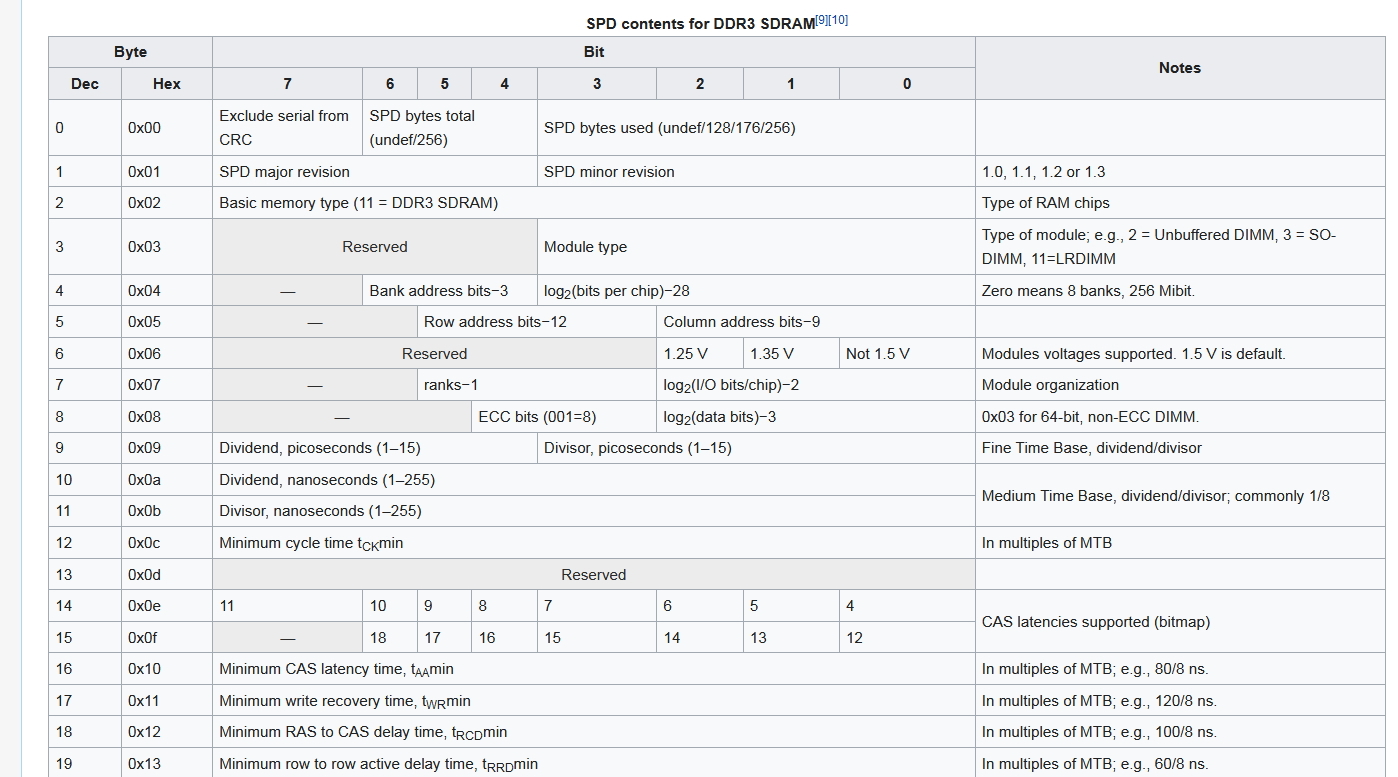This screenshot has height=777, width=1398.
Task: Click the Hex subheader cell
Action: pyautogui.click(x=166, y=84)
